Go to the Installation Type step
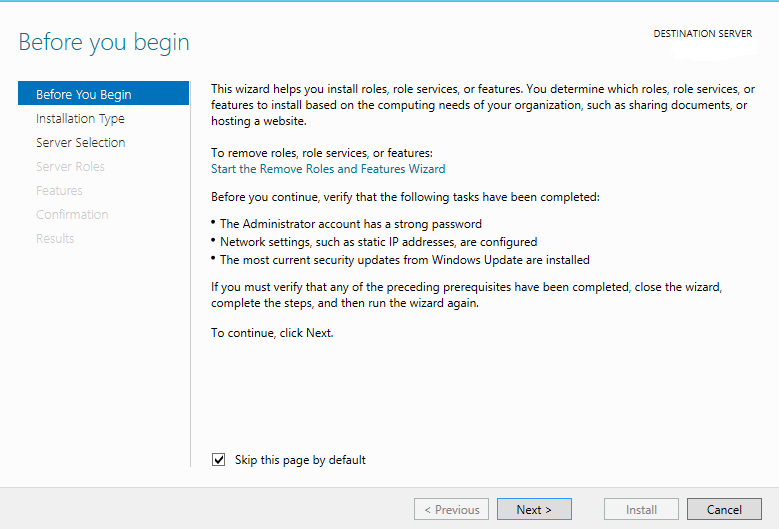 click(80, 119)
